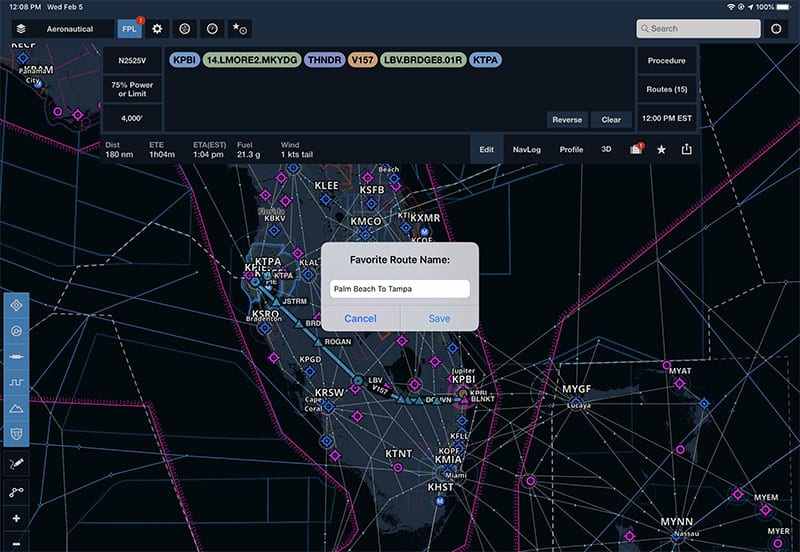Viewport: 800px width, 552px height.
Task: Switch to the NavLog tab
Action: click(x=527, y=149)
